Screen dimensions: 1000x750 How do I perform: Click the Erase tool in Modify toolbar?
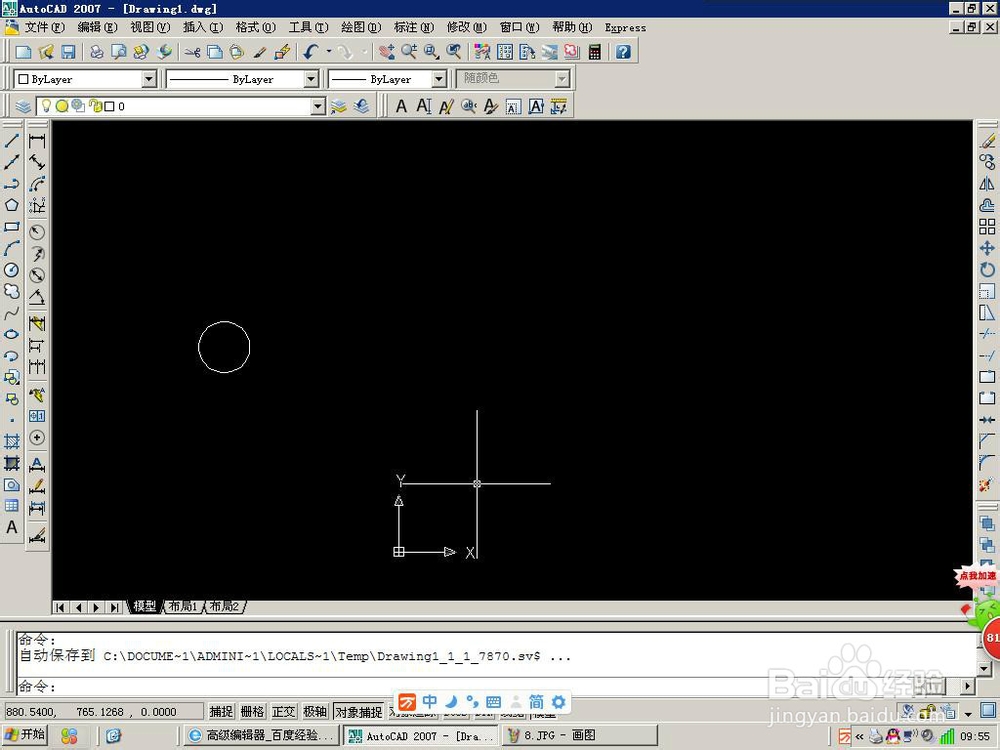[x=987, y=140]
